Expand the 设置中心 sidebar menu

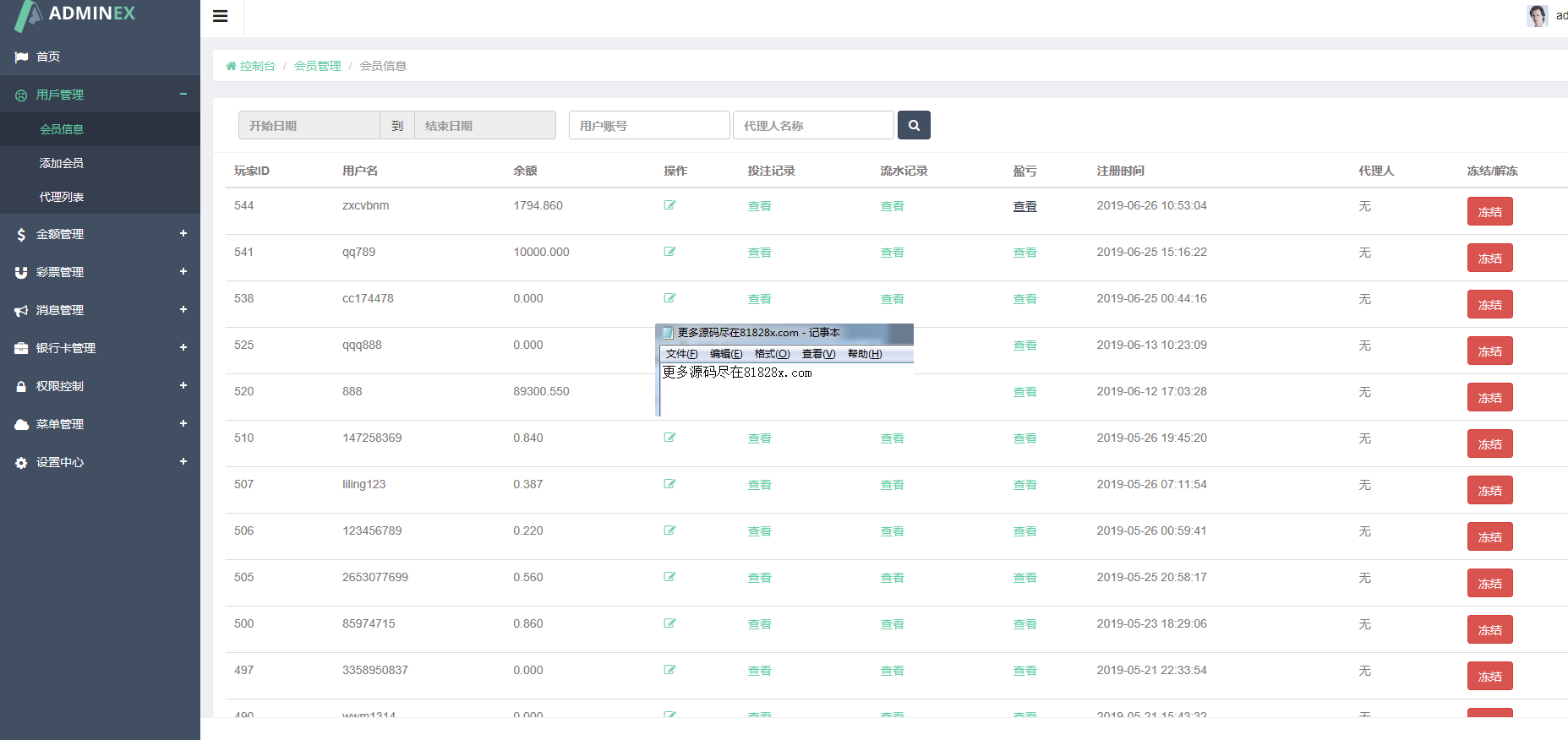click(183, 462)
